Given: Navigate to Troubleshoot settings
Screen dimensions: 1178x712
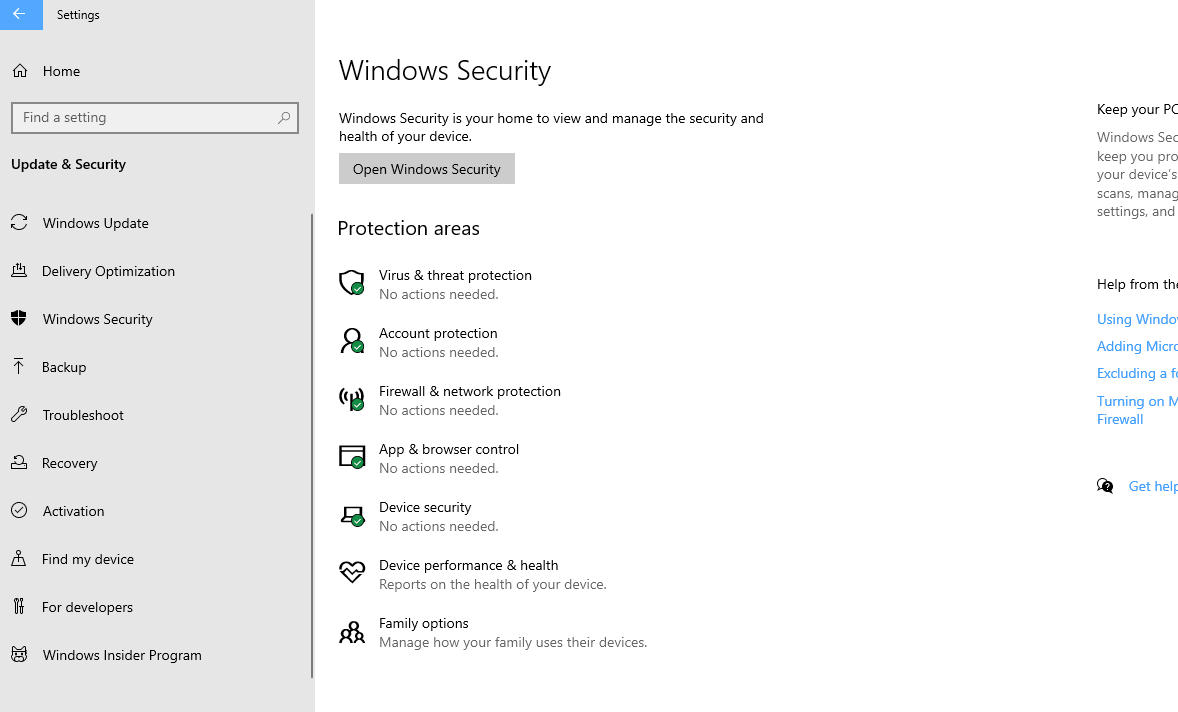Looking at the screenshot, I should (x=83, y=415).
